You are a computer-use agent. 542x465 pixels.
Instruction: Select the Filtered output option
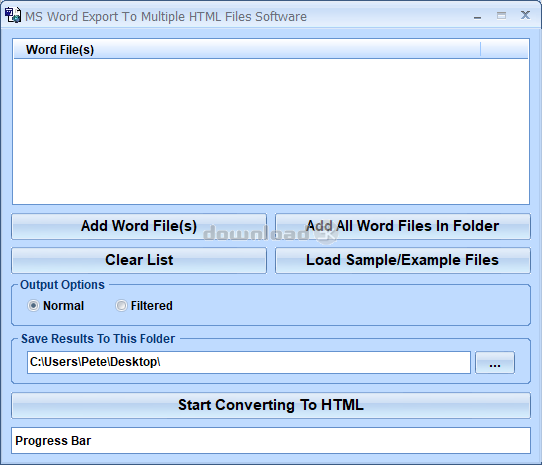pyautogui.click(x=121, y=306)
